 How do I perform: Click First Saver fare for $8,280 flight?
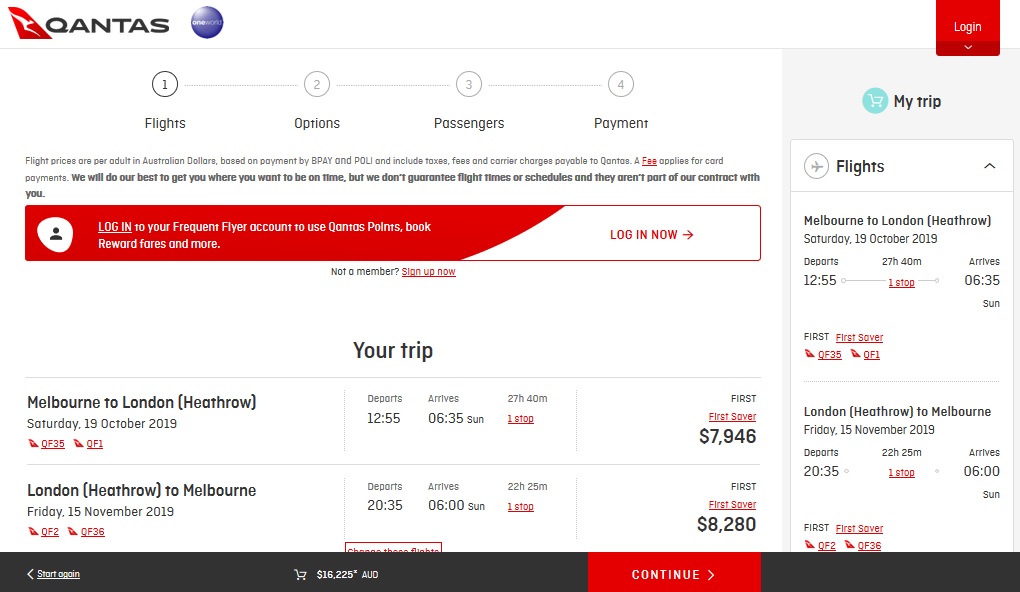(732, 505)
